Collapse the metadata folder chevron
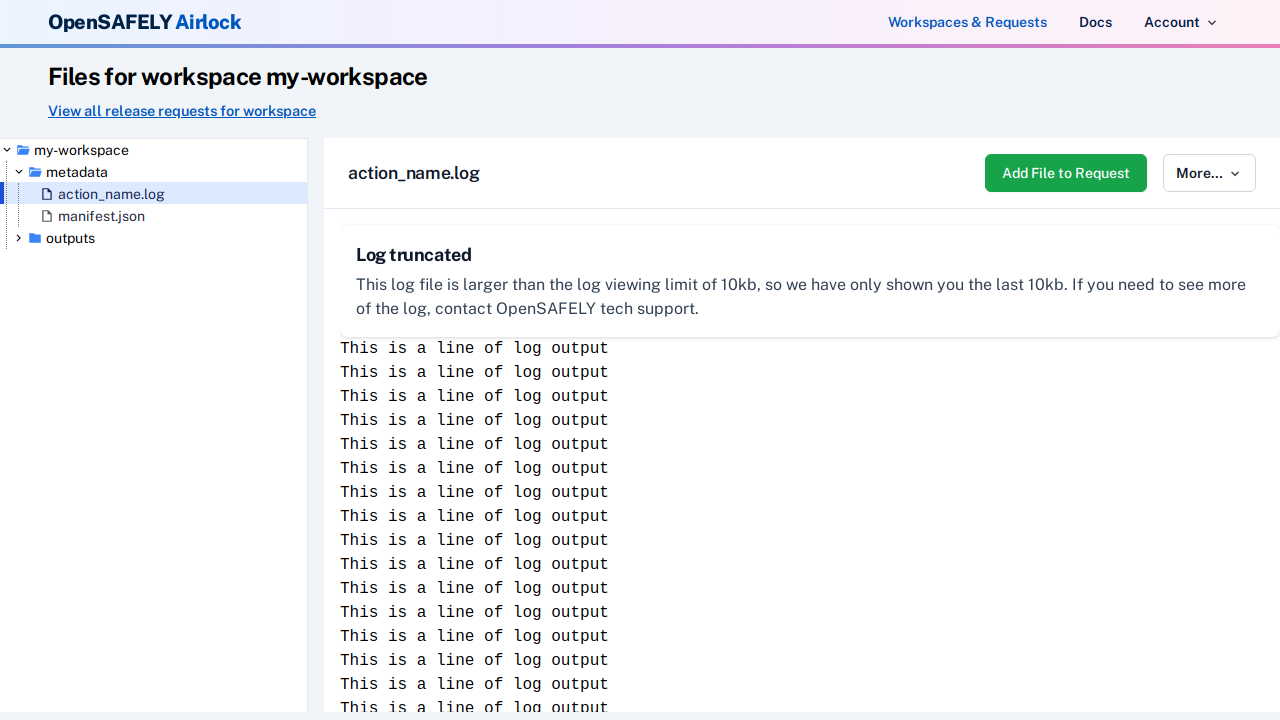1280x720 pixels. click(x=19, y=172)
